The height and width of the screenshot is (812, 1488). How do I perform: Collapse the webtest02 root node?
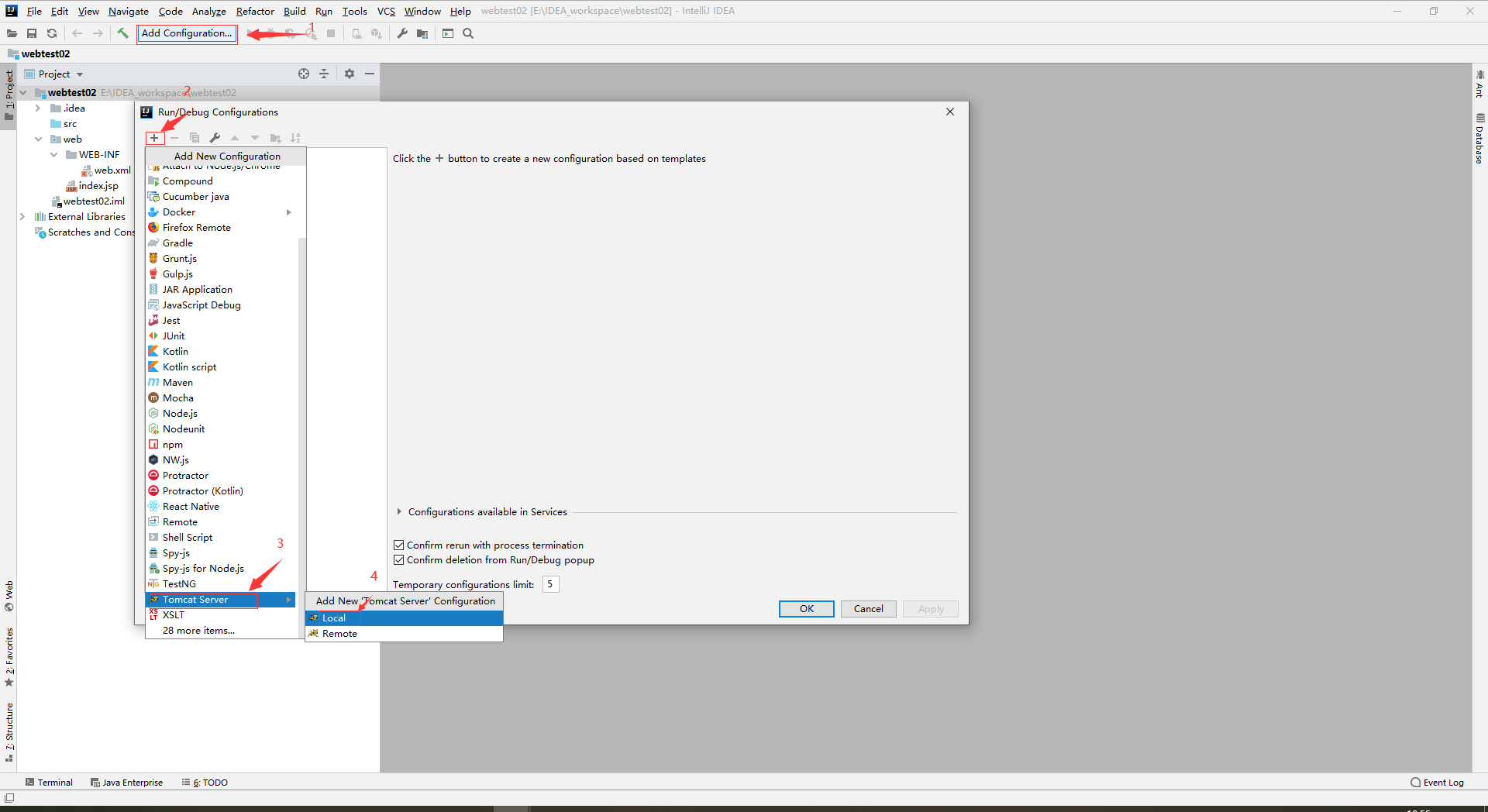coord(22,92)
